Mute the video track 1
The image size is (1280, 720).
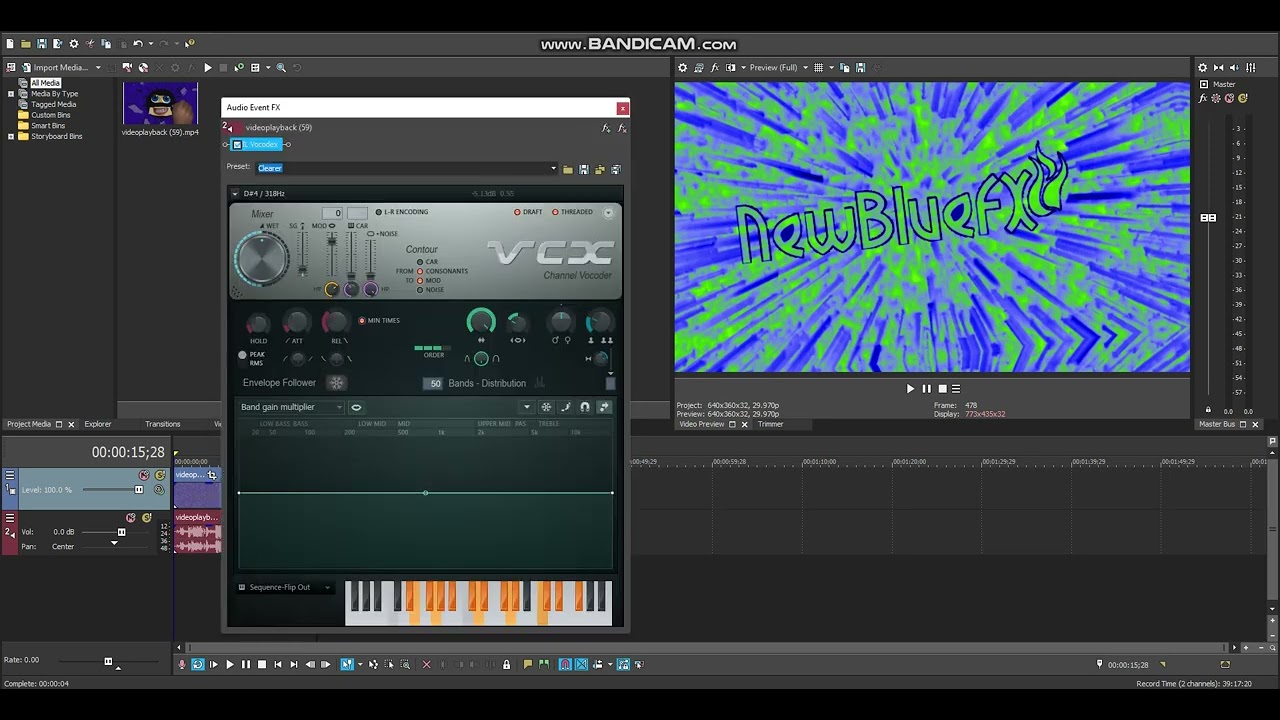(144, 475)
